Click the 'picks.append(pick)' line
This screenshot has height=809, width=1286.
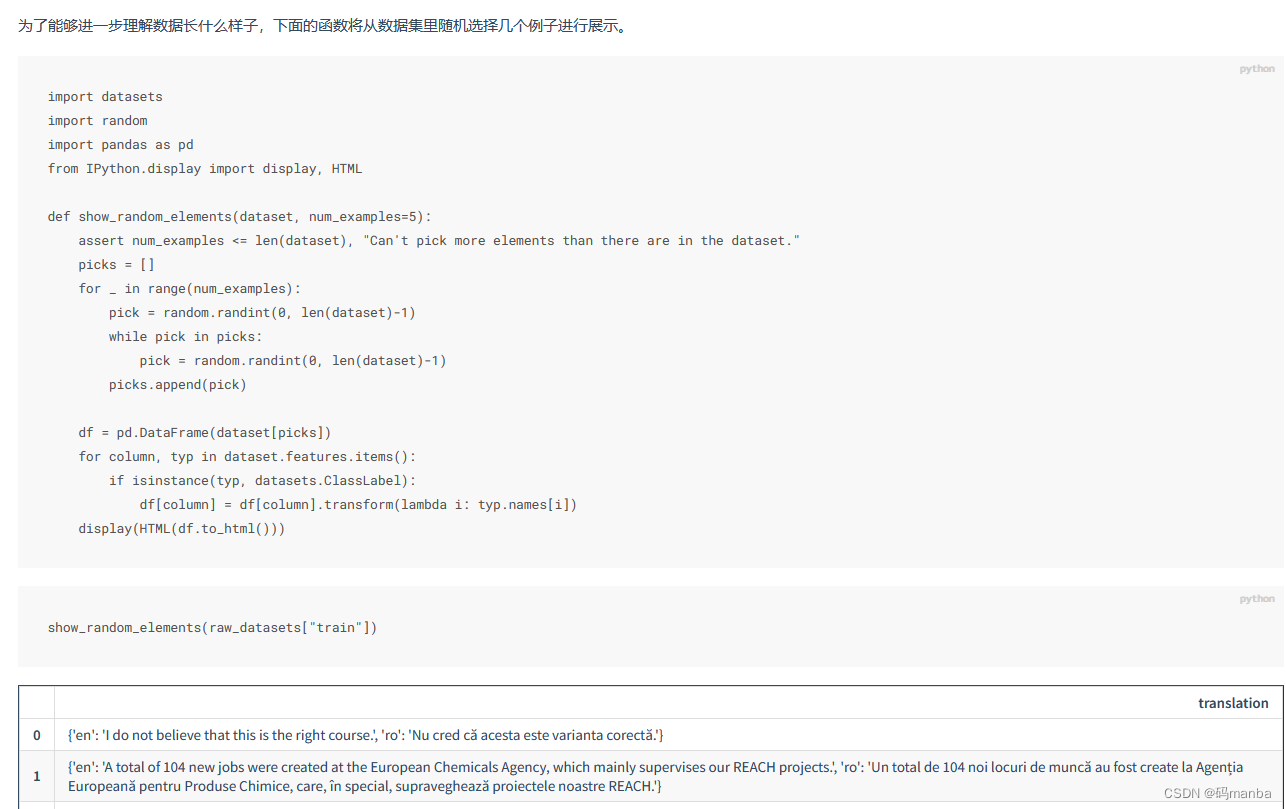click(x=177, y=385)
